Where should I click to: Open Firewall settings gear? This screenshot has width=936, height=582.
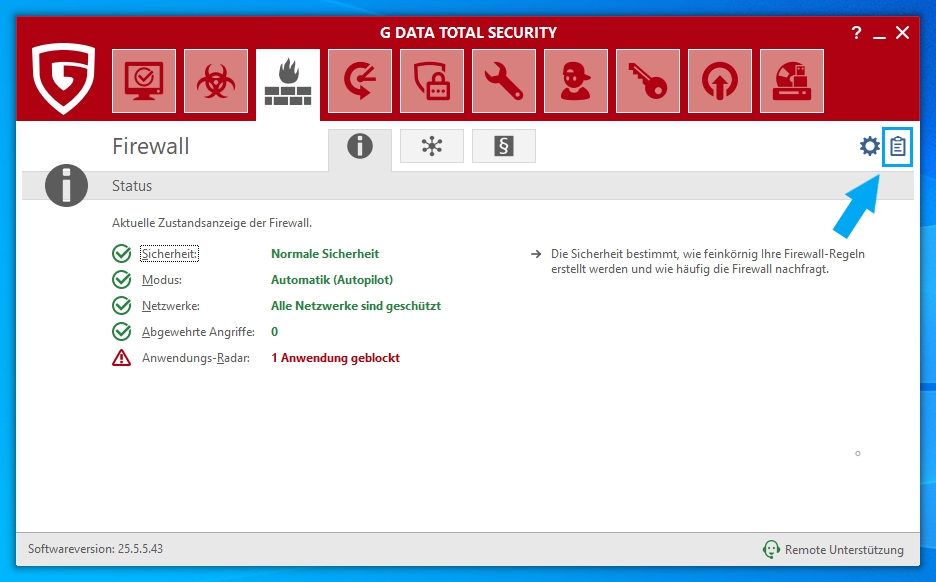[x=870, y=147]
